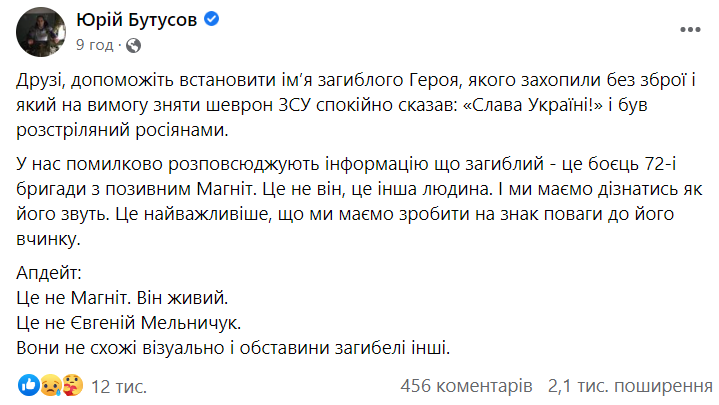View the "2,1 тис. поширення" shares
719x405 pixels.
click(621, 385)
